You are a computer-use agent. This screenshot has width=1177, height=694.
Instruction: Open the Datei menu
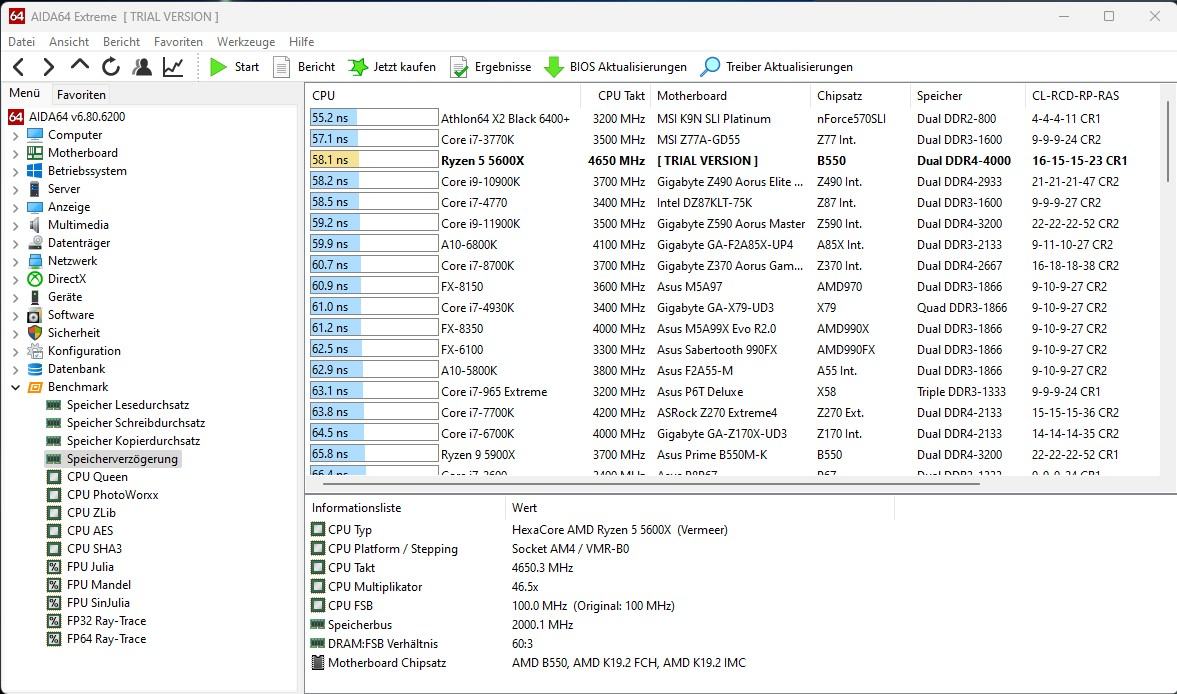(x=21, y=42)
